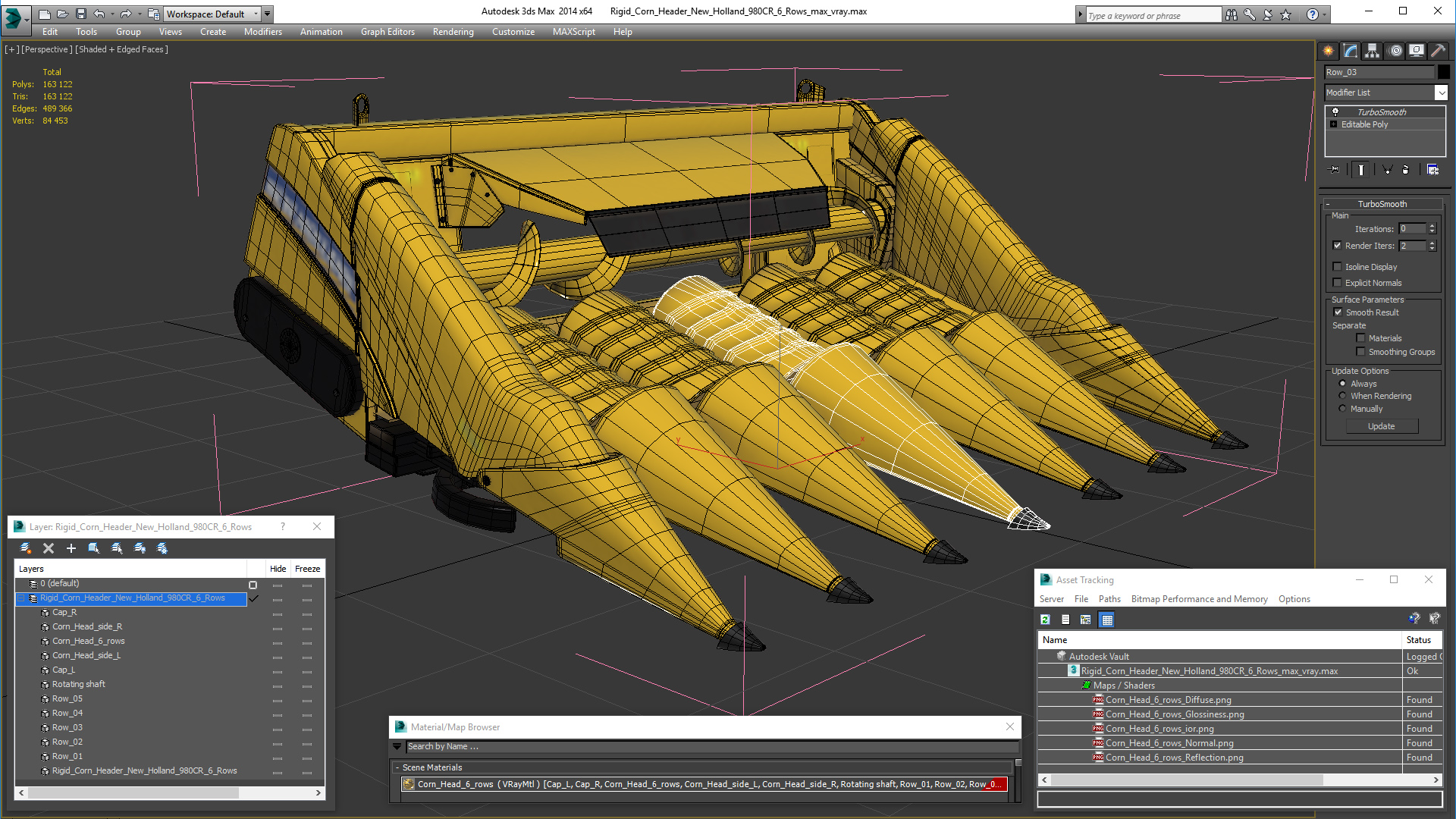Screen dimensions: 1456x819
Task: Click the Shaded + Edged Faces viewport label
Action: pos(122,49)
